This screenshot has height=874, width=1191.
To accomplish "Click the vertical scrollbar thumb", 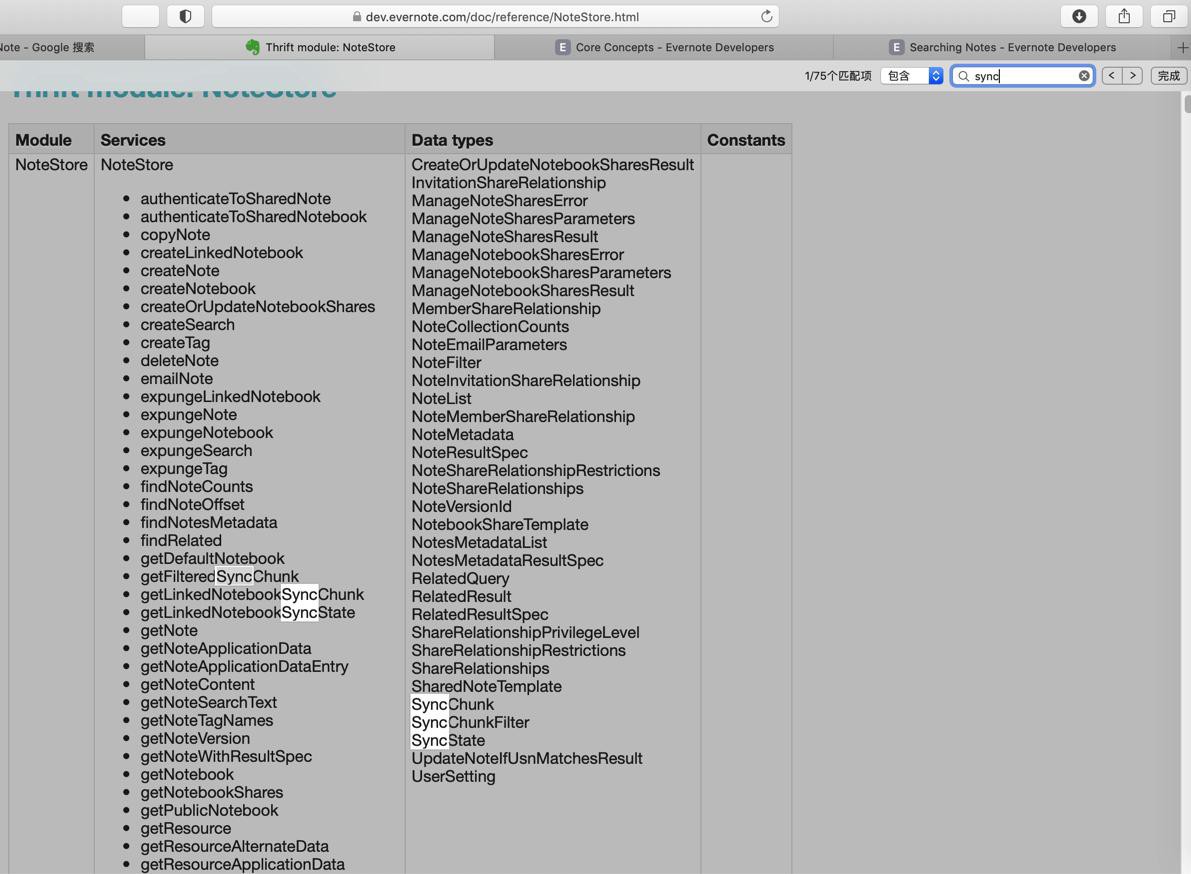I will 1186,103.
